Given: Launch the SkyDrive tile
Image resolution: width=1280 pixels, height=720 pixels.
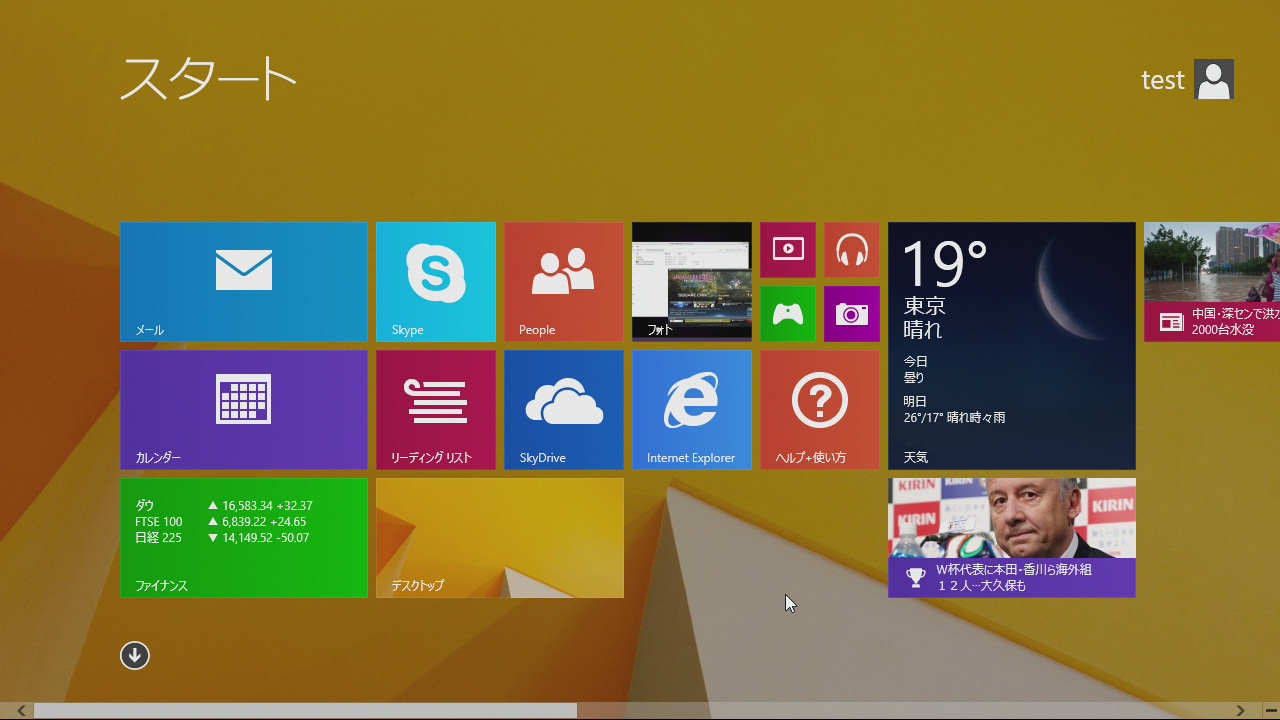Looking at the screenshot, I should pos(564,410).
